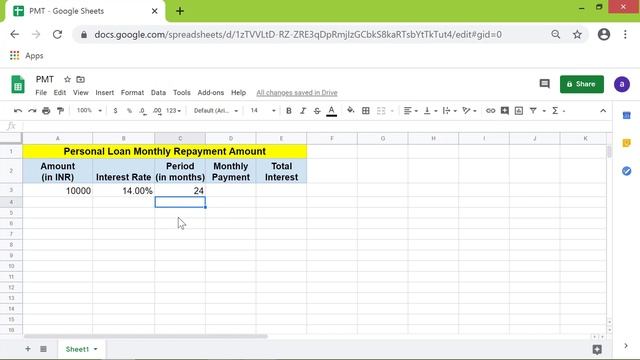The image size is (640, 360).
Task: Open the Format menu
Action: point(132,93)
